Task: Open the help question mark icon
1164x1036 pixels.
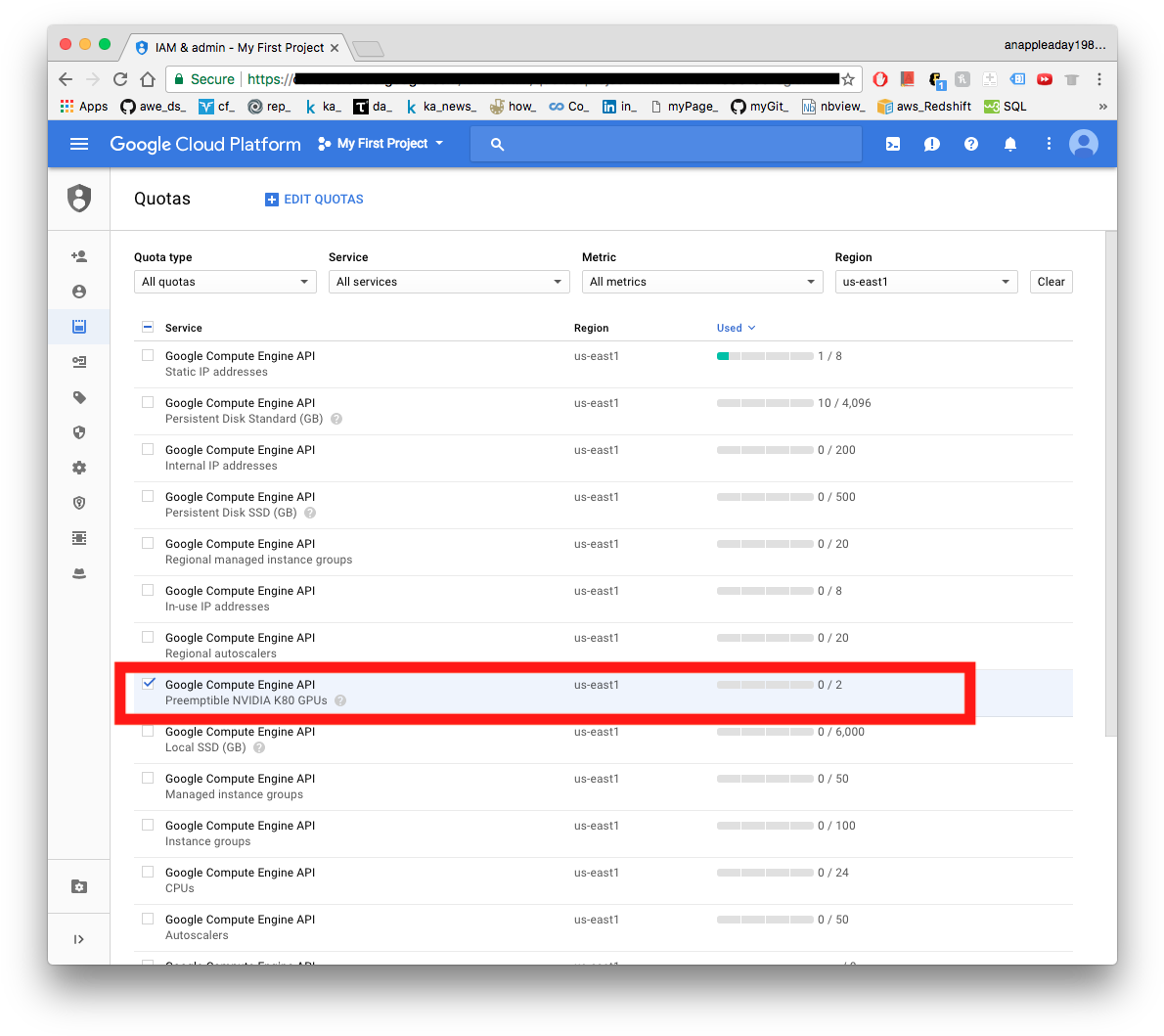Action: coord(971,144)
